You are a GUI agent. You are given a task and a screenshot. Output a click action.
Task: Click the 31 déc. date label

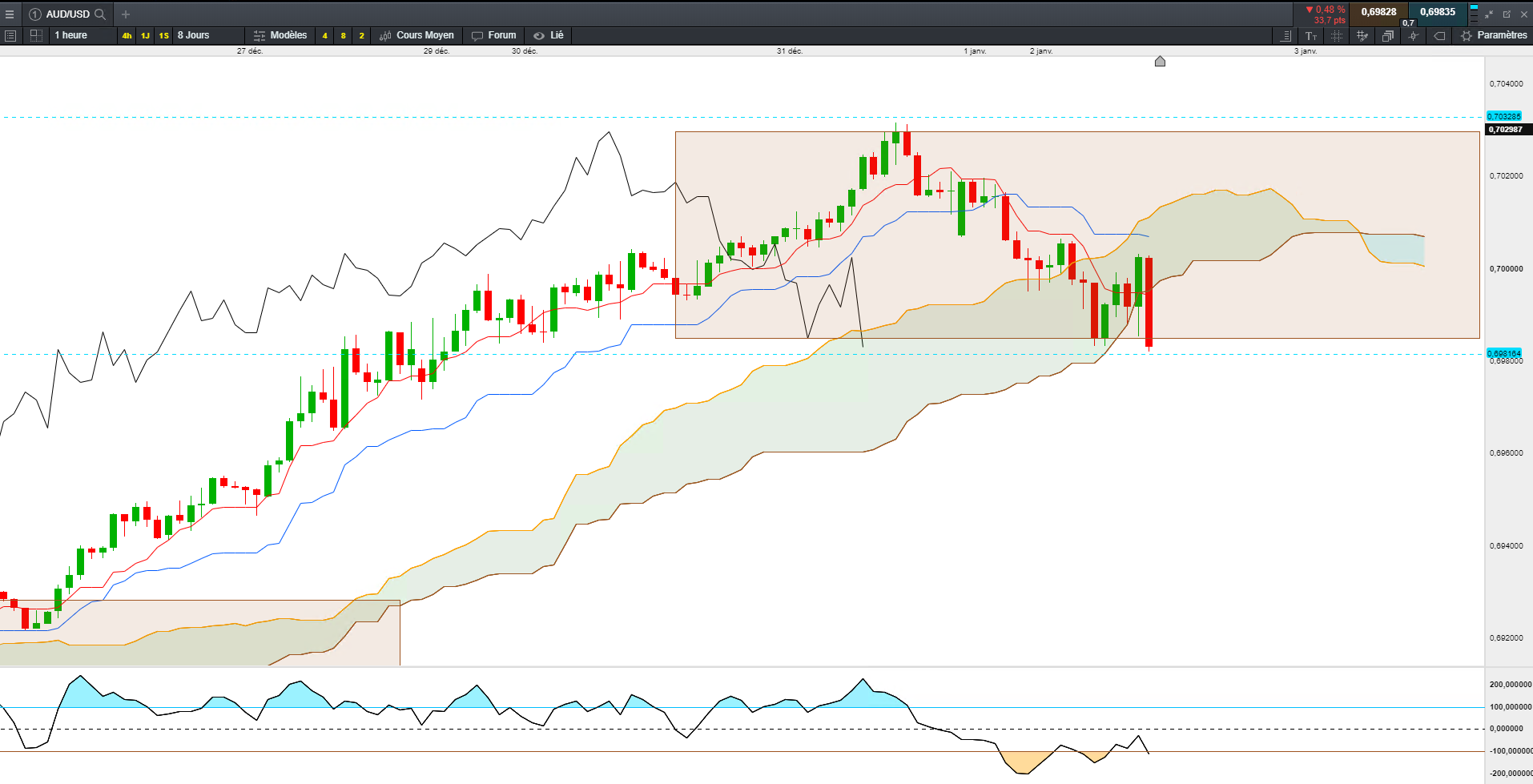click(790, 51)
